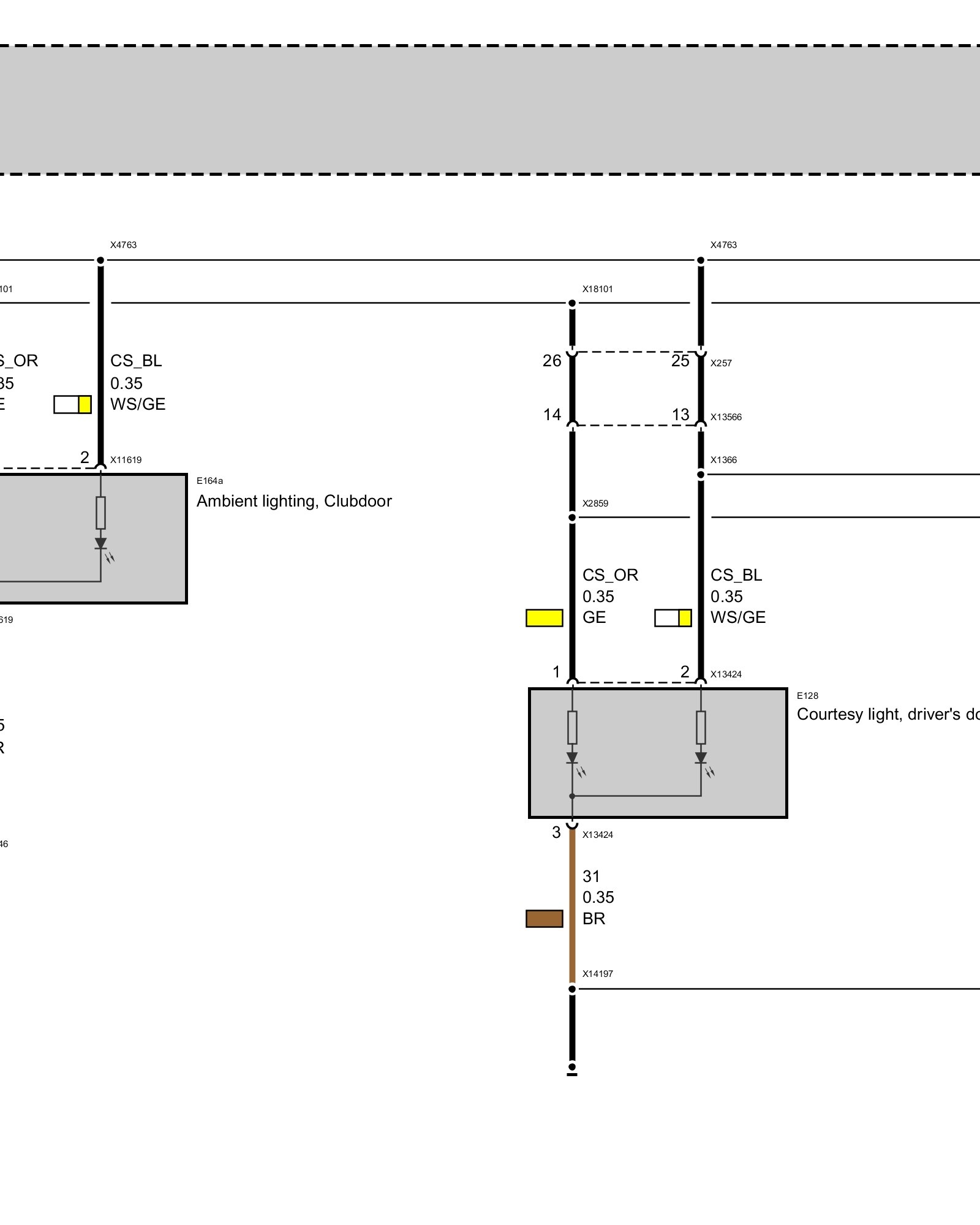Select pin number 25
The image size is (980, 1225).
click(x=680, y=361)
